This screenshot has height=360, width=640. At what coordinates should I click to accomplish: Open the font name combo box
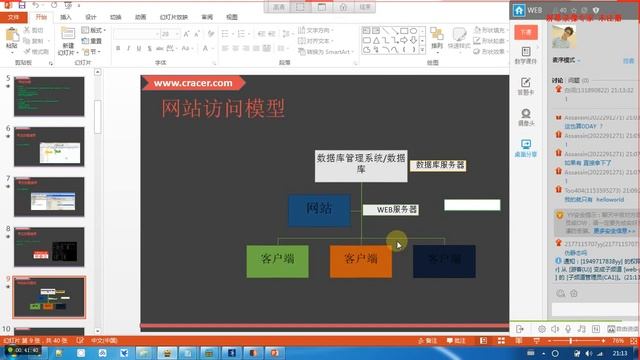point(137,34)
